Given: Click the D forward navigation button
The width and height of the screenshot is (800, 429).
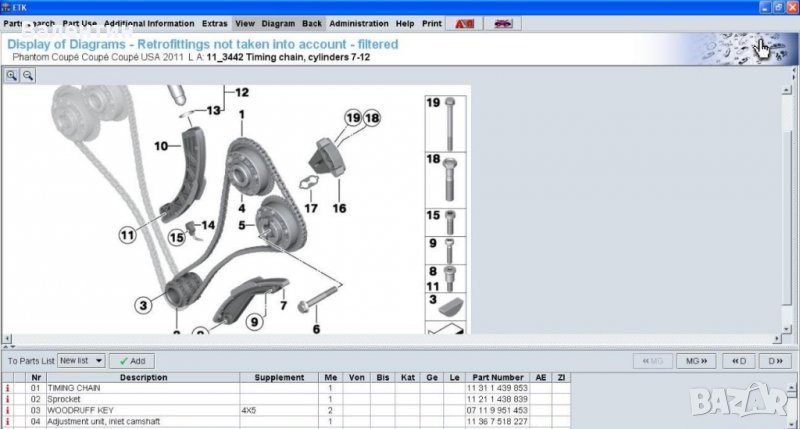Looking at the screenshot, I should 772,360.
